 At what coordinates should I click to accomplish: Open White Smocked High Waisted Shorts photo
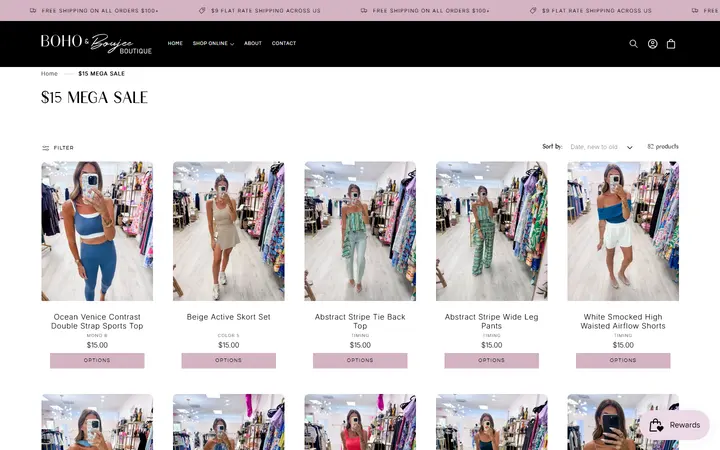[x=623, y=231]
